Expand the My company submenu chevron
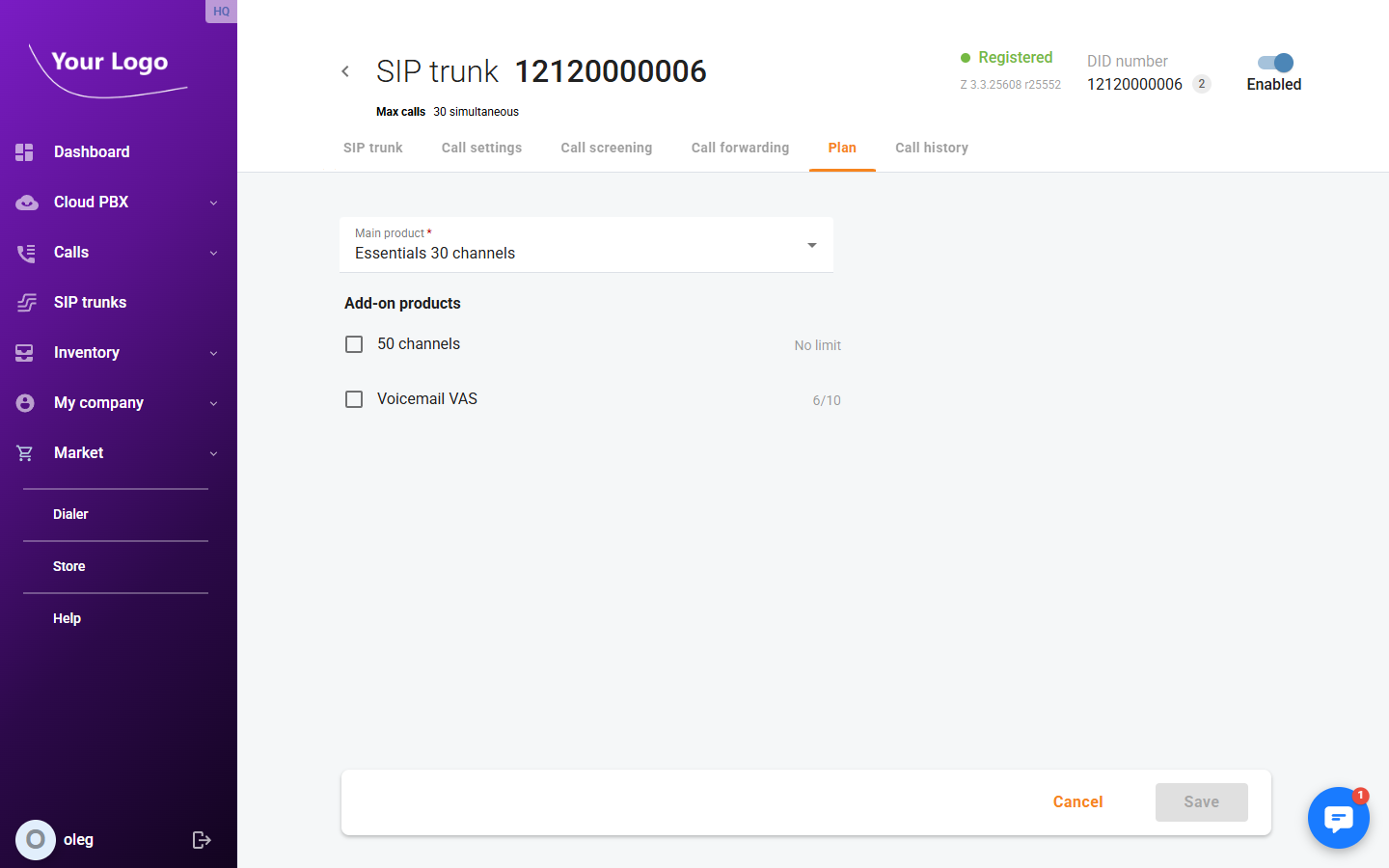This screenshot has height=868, width=1389. (213, 403)
